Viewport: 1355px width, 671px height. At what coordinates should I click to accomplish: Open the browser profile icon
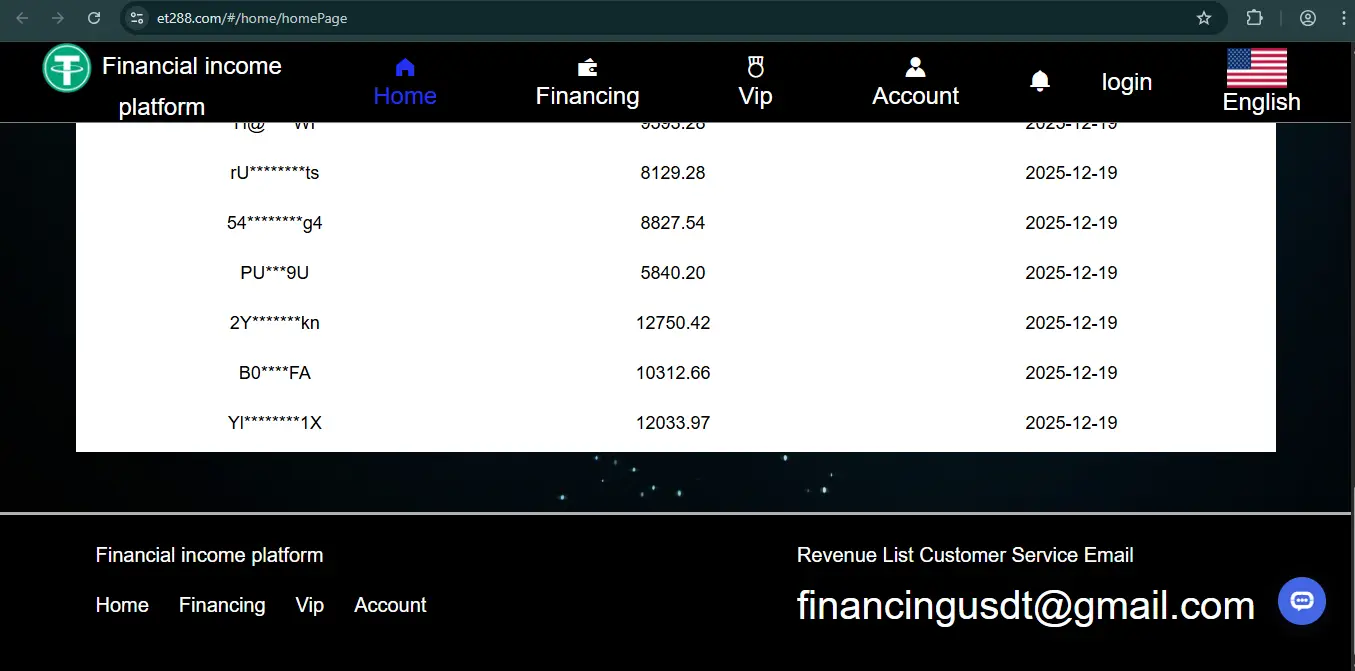click(1308, 18)
